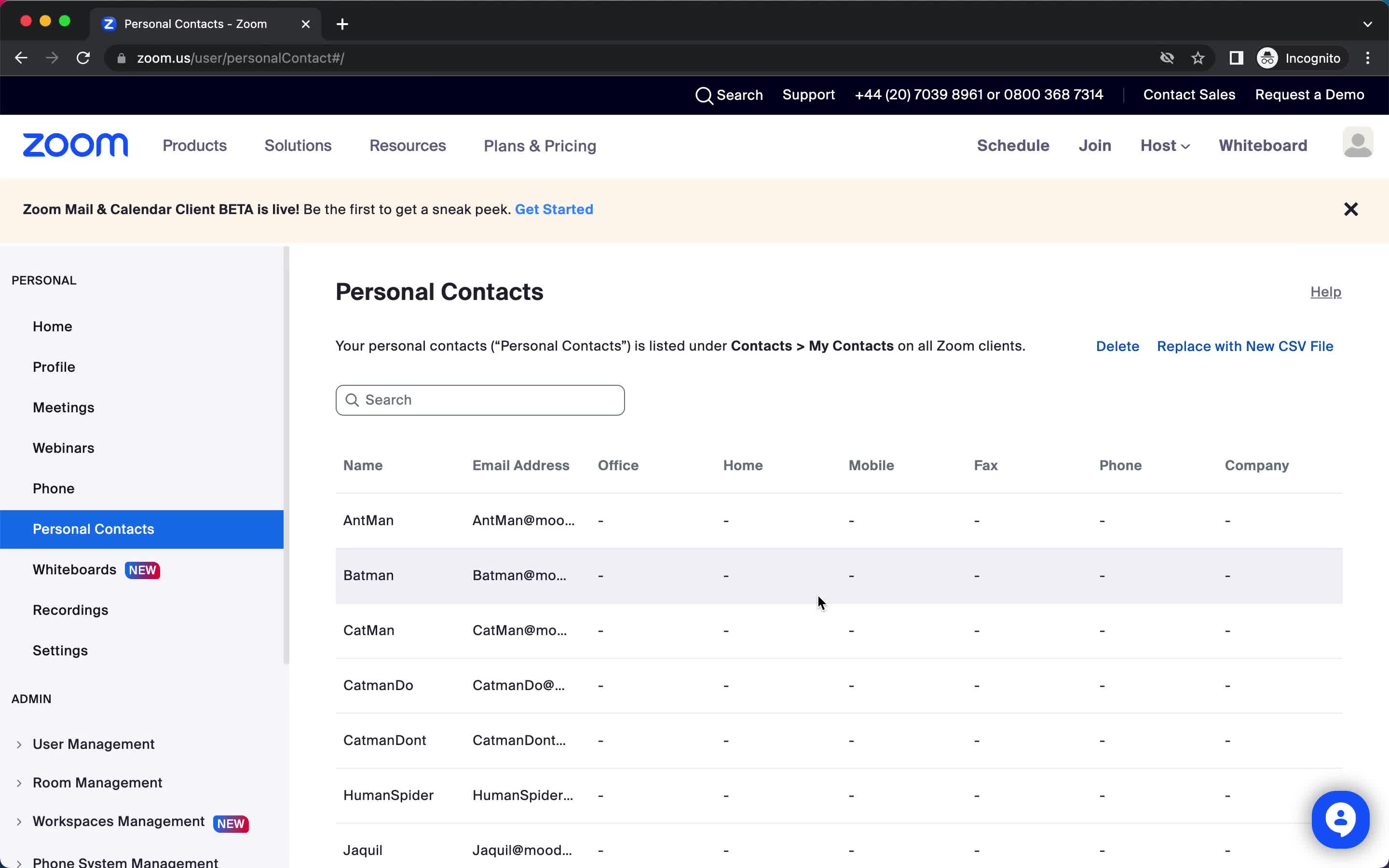Dismiss the Zoom Mail beta banner

(x=1350, y=210)
